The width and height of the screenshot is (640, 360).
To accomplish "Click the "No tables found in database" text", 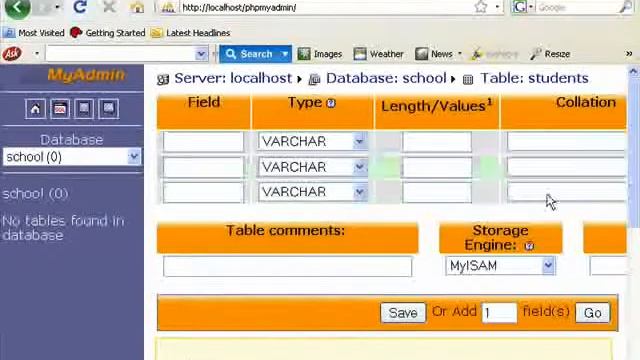I will 63,228.
